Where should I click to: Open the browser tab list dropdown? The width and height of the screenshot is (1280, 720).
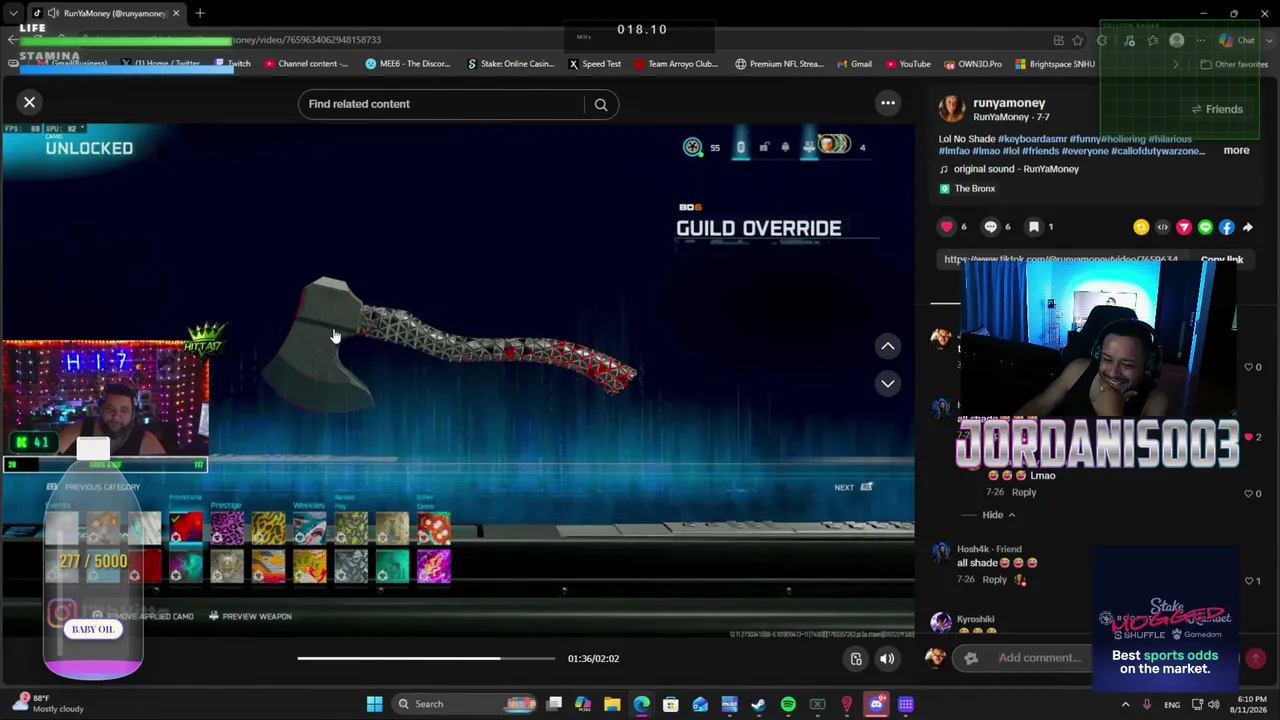click(x=13, y=13)
